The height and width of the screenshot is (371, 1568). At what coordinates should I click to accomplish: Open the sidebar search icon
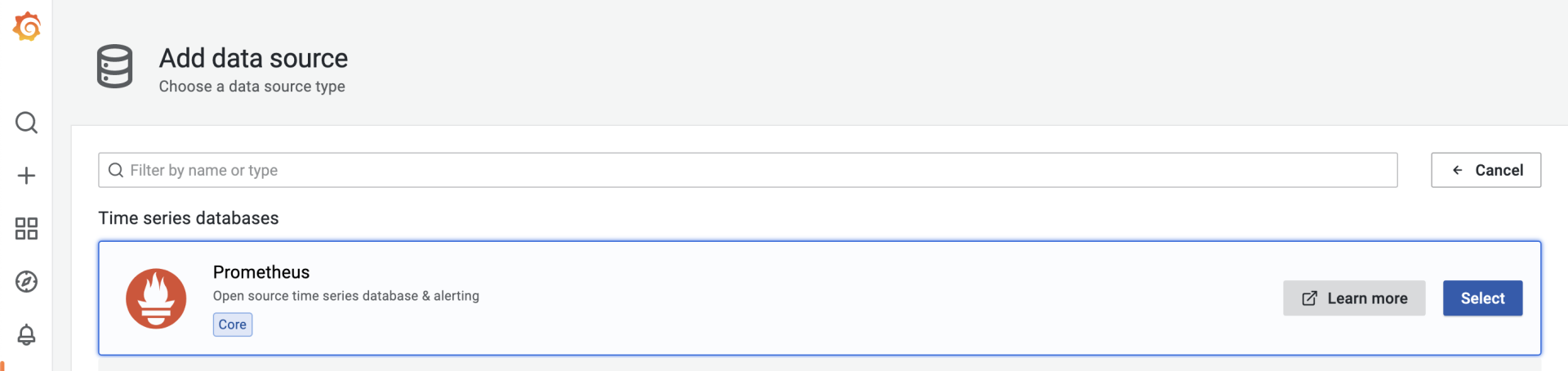tap(26, 123)
